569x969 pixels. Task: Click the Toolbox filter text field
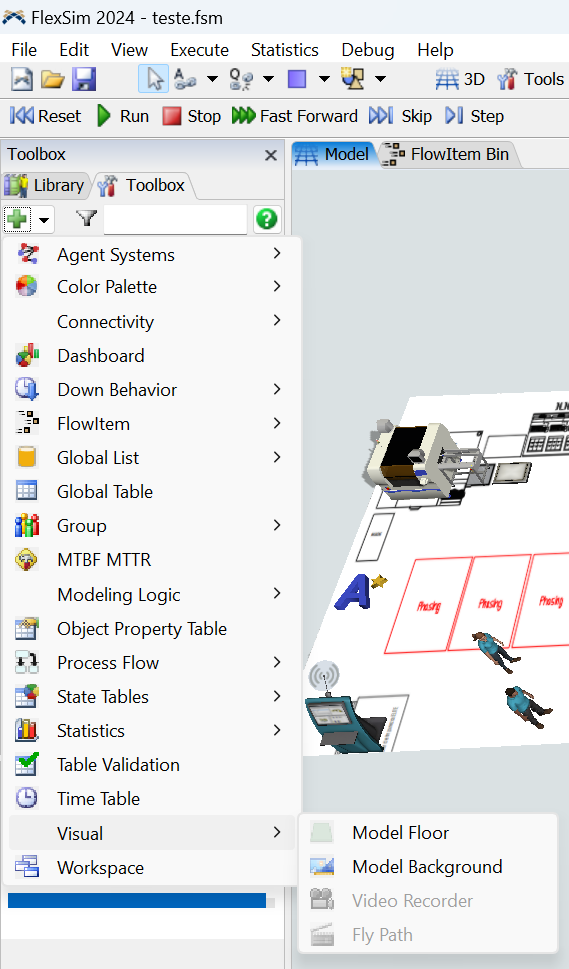(x=175, y=219)
